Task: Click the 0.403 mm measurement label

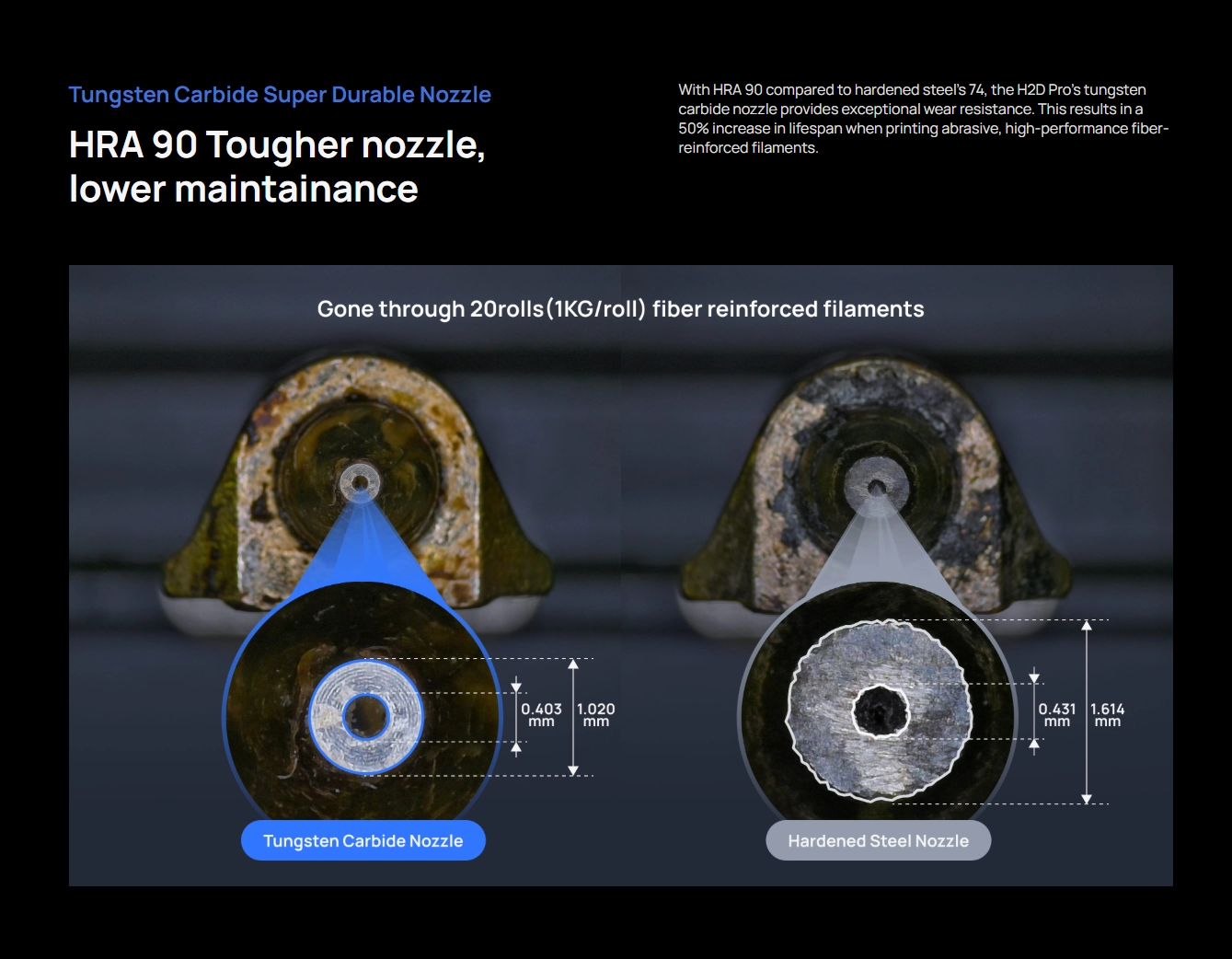Action: pos(541,714)
